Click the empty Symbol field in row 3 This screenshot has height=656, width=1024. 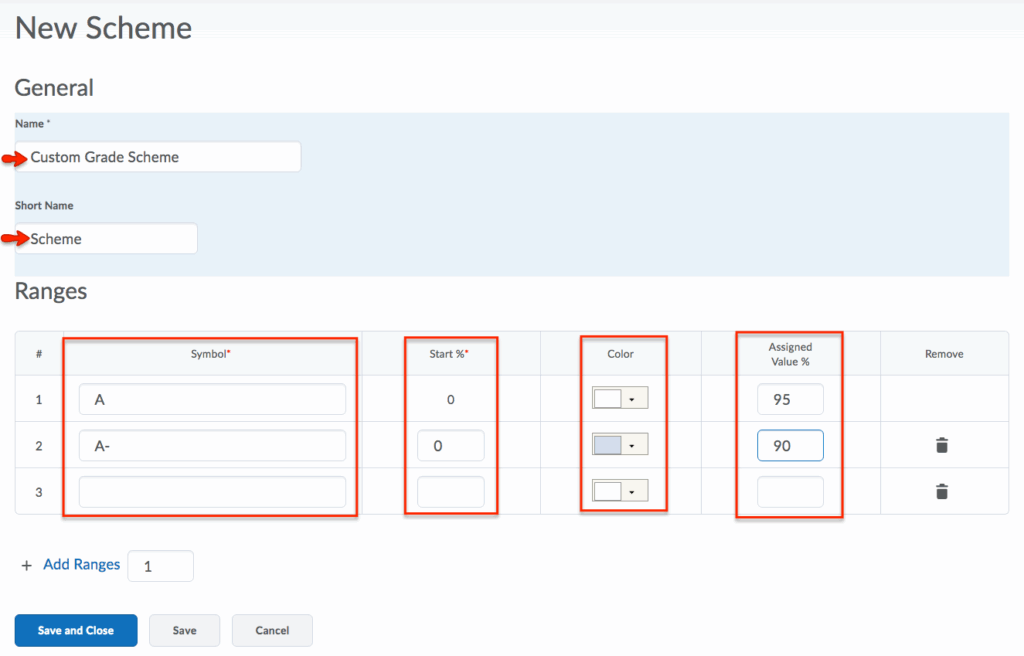coord(212,492)
